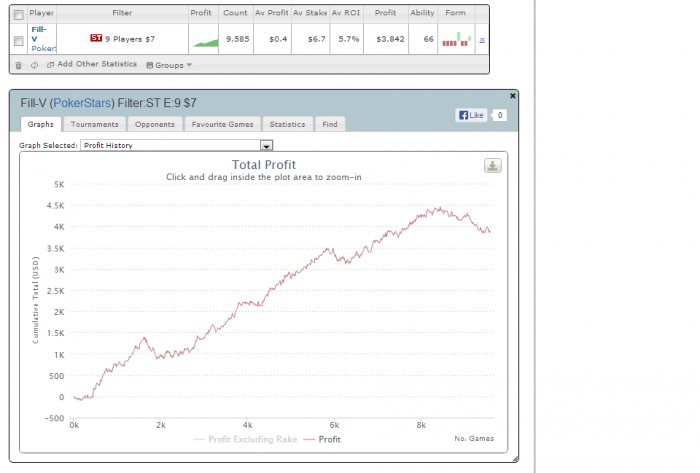Viewport: 700px width, 473px height.
Task: Open the Groups dropdown menu
Action: pyautogui.click(x=169, y=65)
